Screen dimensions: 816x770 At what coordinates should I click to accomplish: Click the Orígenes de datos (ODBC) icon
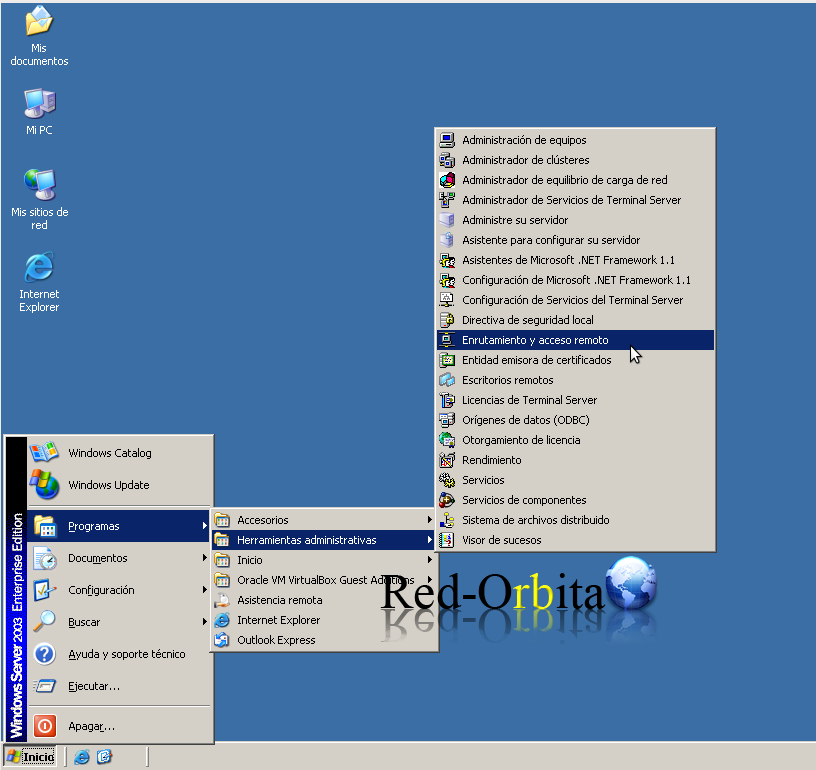pyautogui.click(x=447, y=420)
